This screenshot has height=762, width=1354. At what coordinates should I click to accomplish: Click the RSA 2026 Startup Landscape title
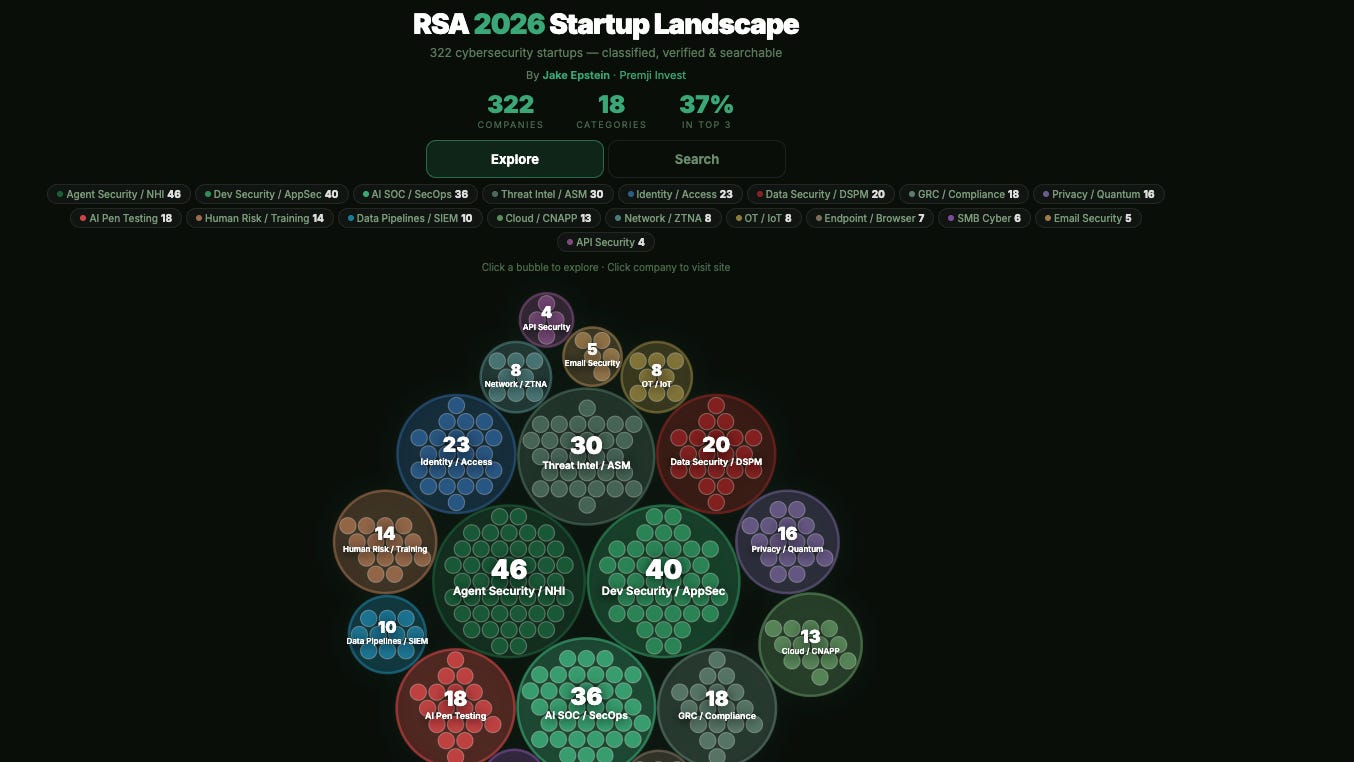[x=606, y=24]
